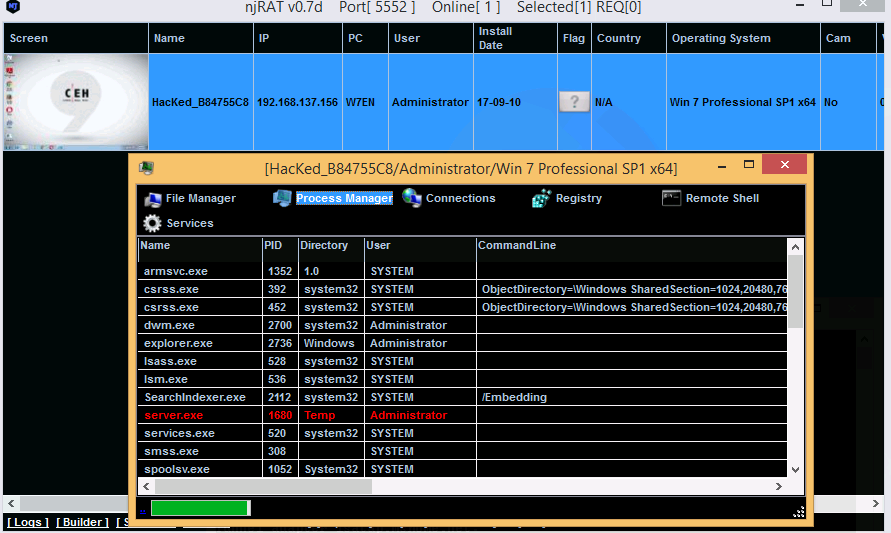Screen dimensions: 891x533
Task: Click Install Date column header
Action: pos(515,38)
